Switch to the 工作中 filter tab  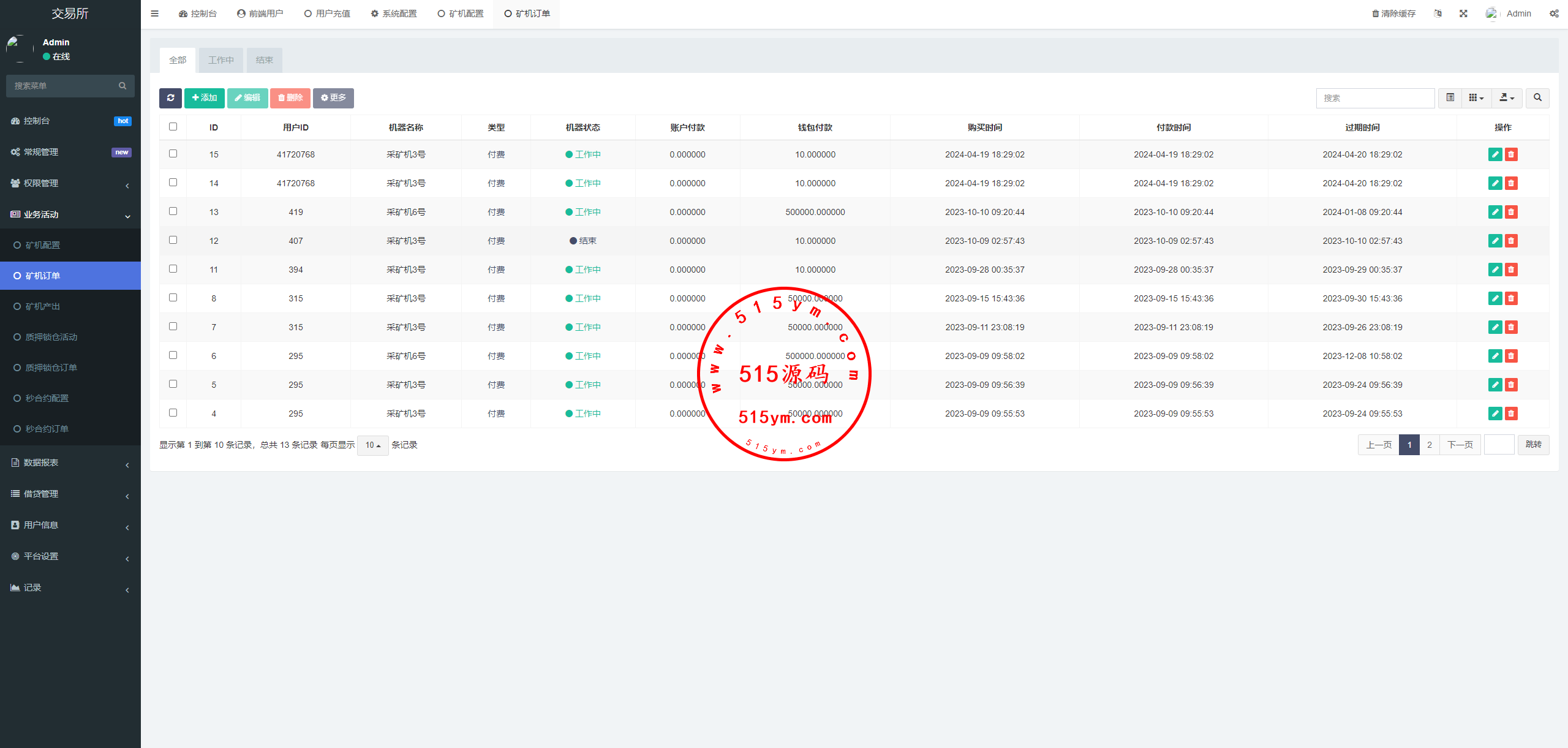click(221, 60)
